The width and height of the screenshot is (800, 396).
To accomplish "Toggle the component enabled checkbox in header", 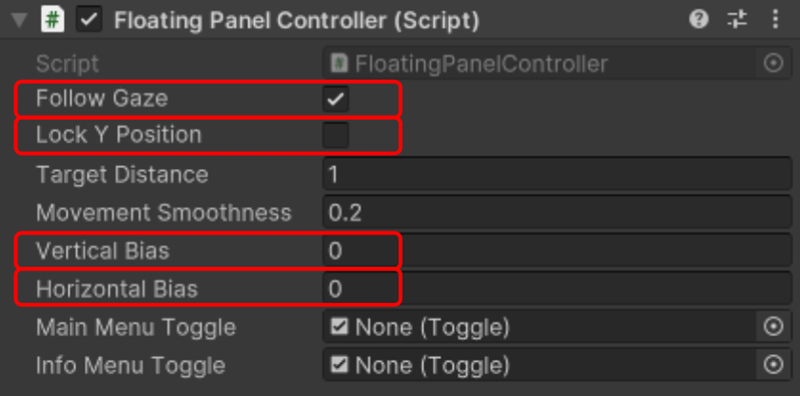I will [x=89, y=20].
